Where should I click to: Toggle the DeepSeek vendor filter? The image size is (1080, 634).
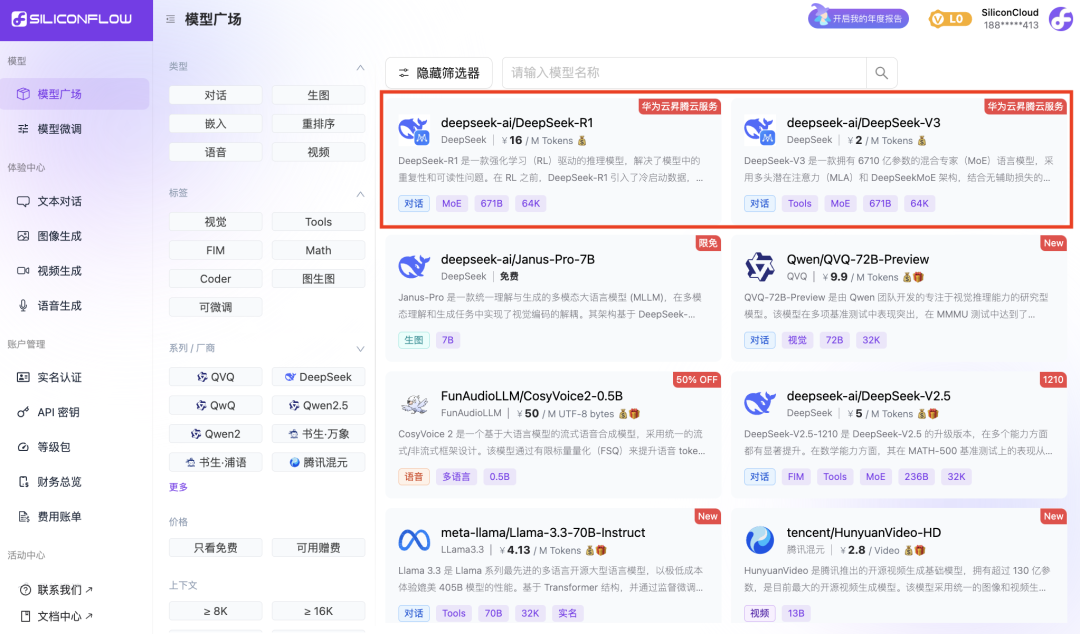pyautogui.click(x=318, y=377)
